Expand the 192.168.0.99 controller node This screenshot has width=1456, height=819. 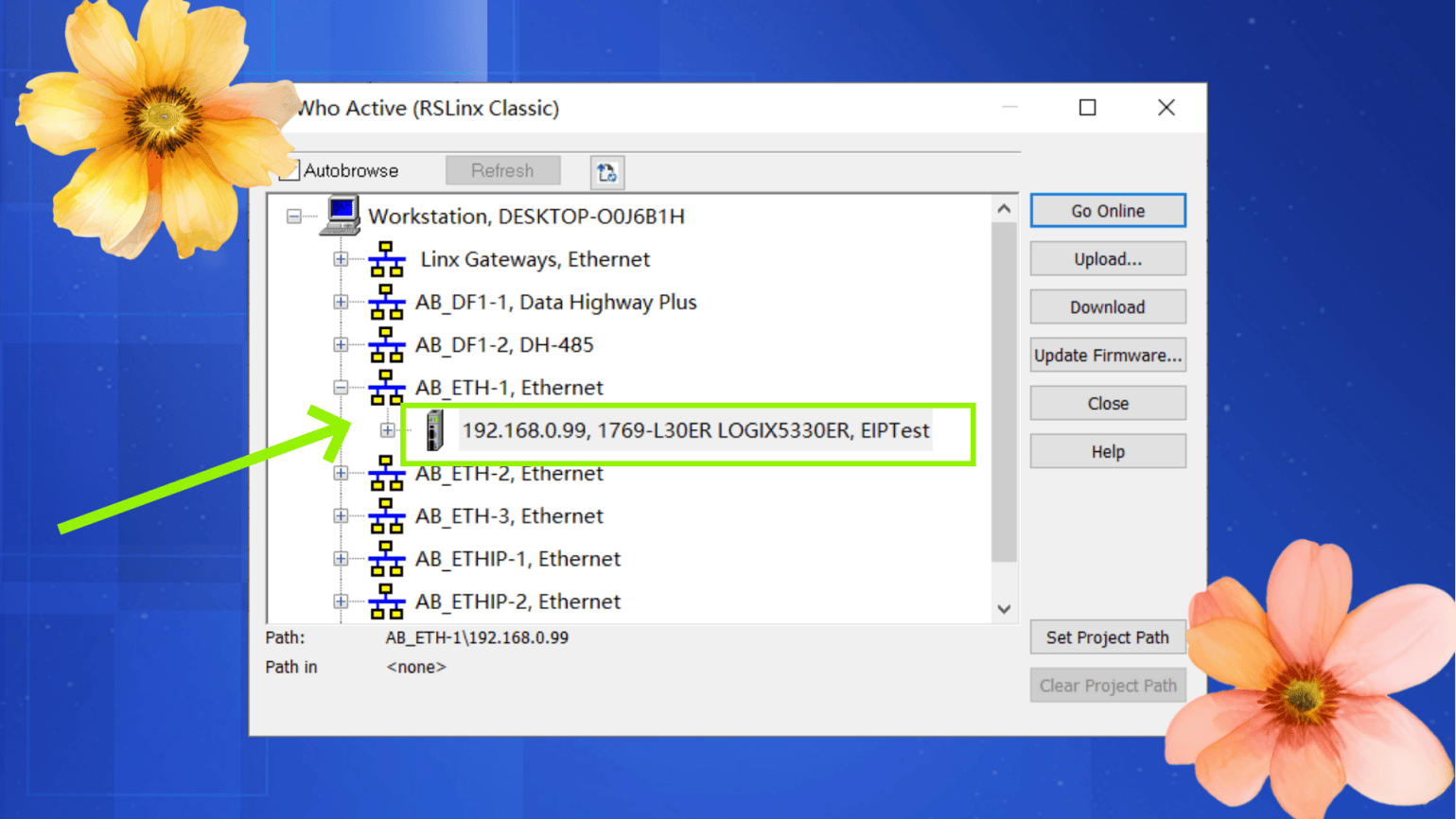point(387,430)
